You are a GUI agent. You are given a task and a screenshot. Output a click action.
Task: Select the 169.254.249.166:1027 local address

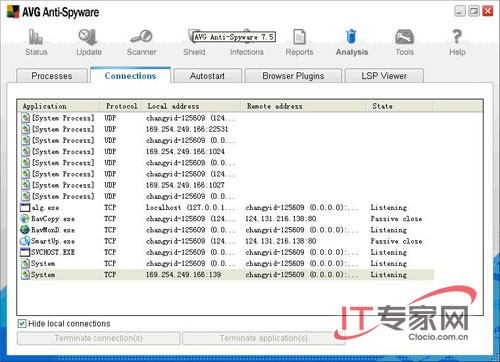(x=185, y=185)
